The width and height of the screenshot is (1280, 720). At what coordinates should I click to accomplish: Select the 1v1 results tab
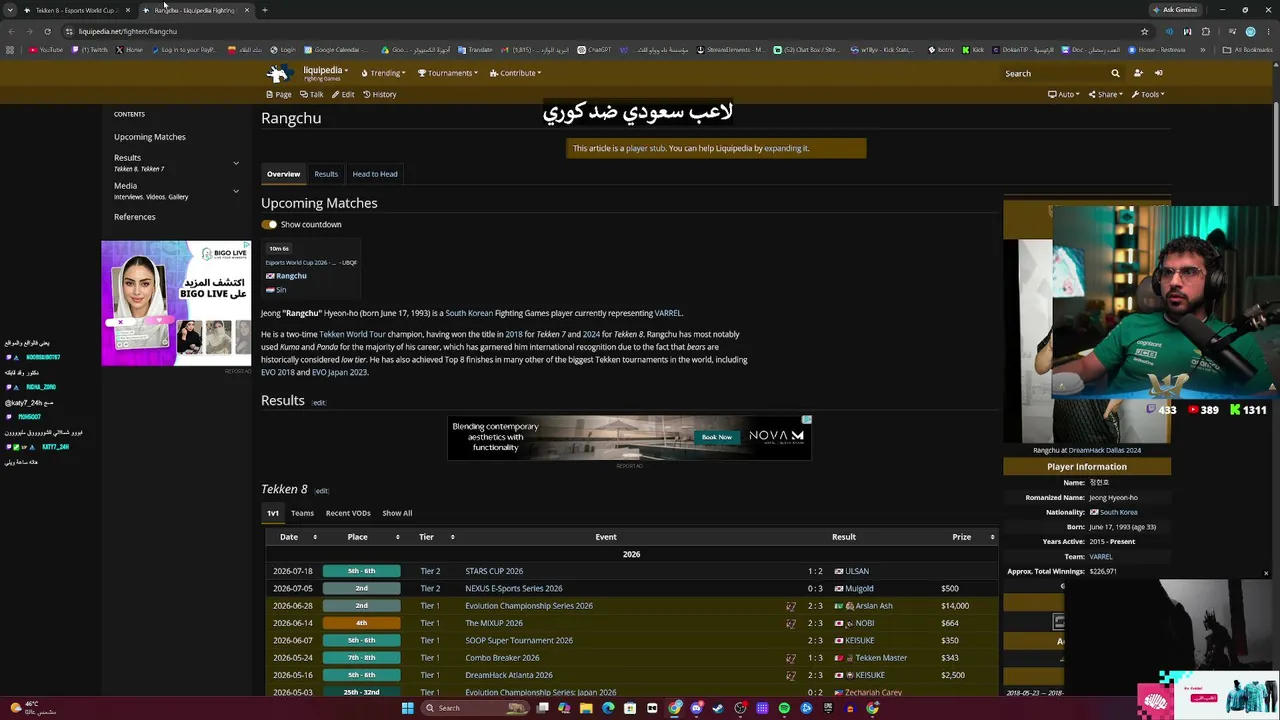(x=273, y=513)
